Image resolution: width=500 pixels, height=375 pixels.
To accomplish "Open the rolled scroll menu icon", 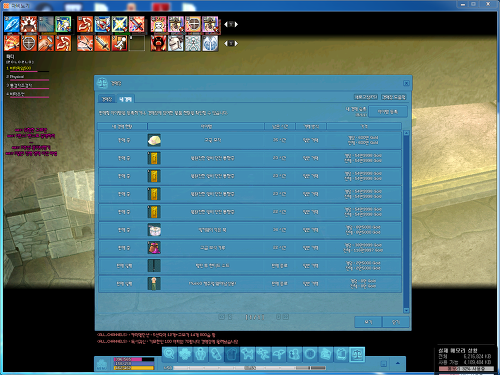I will coord(217,354).
